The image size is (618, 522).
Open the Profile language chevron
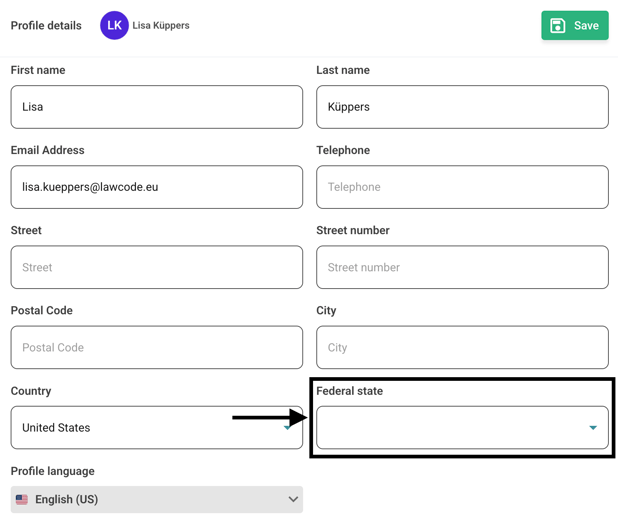pyautogui.click(x=293, y=499)
